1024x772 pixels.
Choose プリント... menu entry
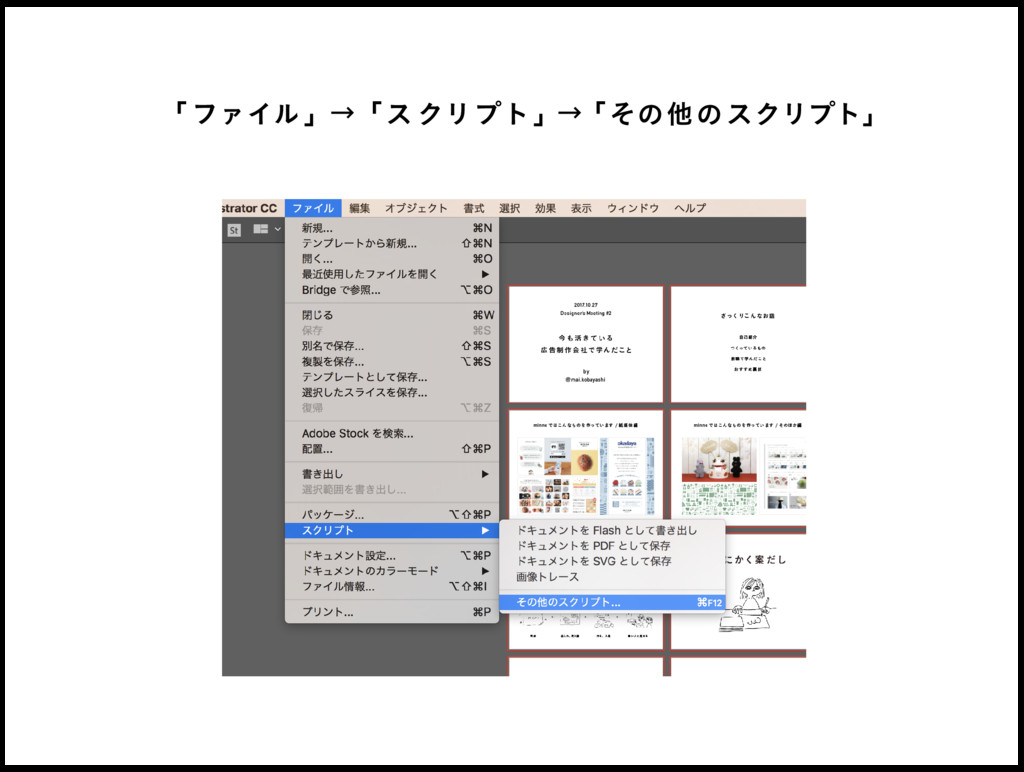(392, 612)
